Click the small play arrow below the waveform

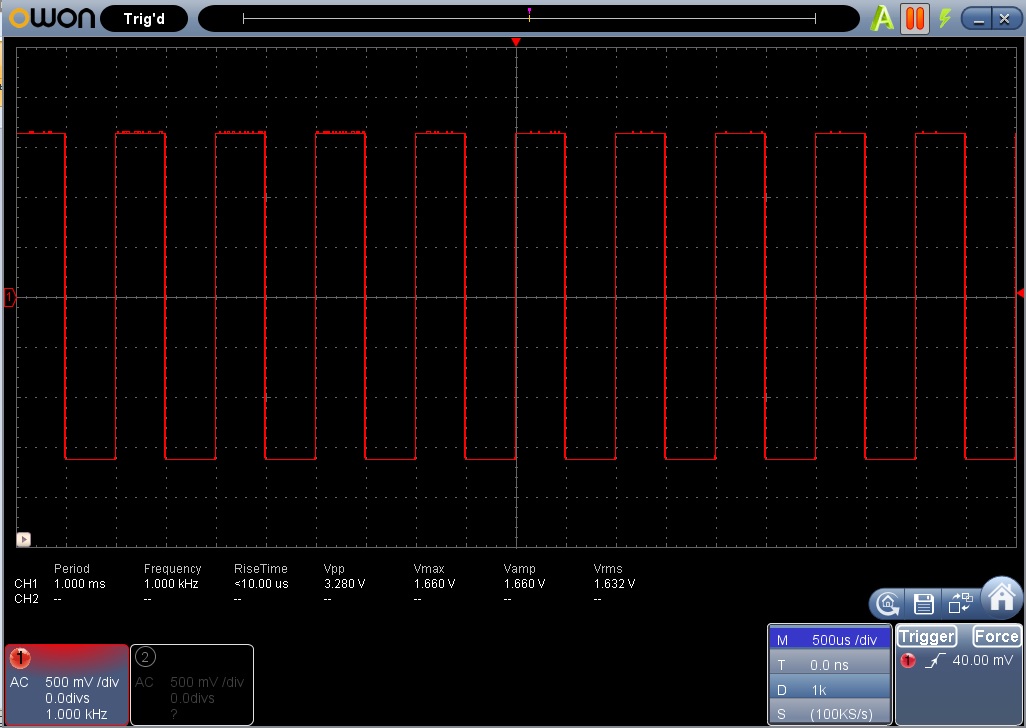[24, 538]
